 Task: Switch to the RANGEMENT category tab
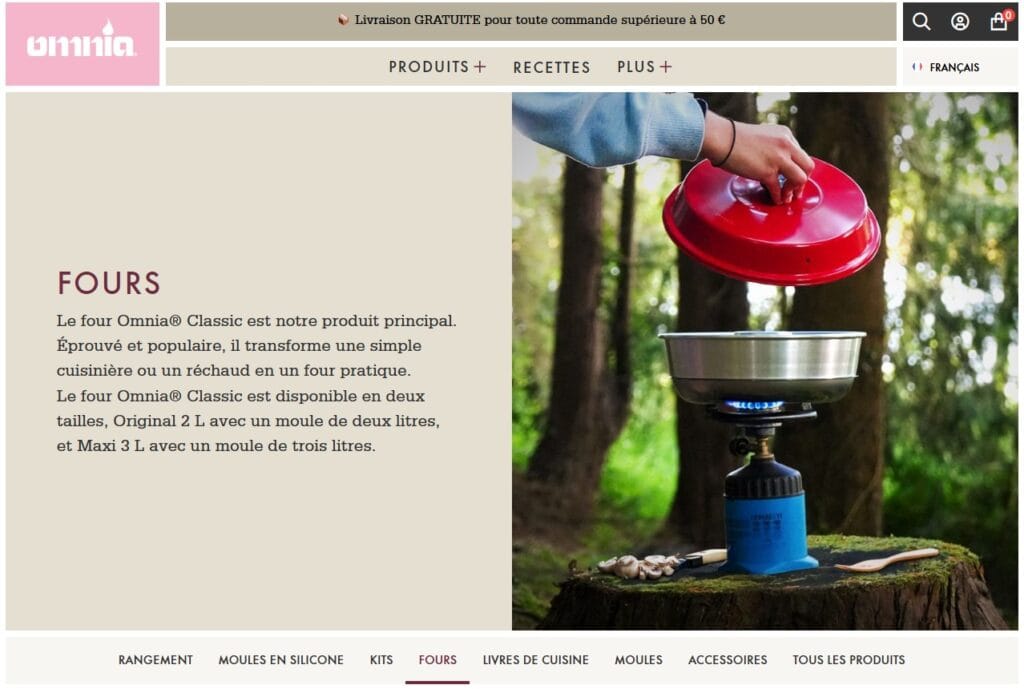pos(155,660)
